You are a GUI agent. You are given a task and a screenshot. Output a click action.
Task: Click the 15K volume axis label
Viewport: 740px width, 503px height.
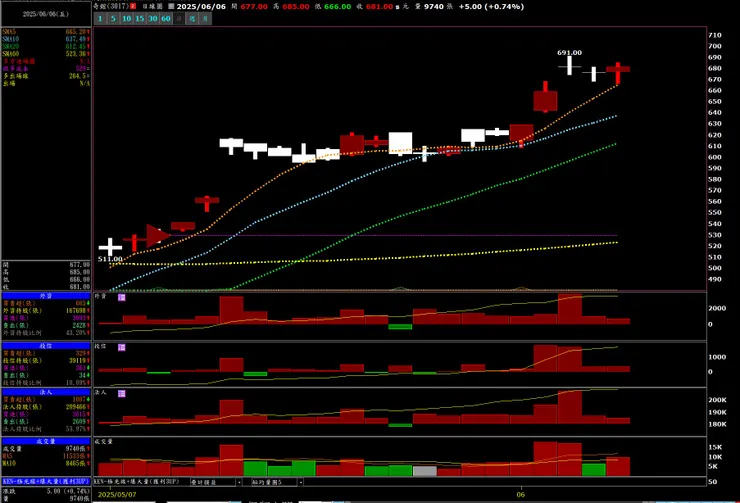tap(715, 447)
